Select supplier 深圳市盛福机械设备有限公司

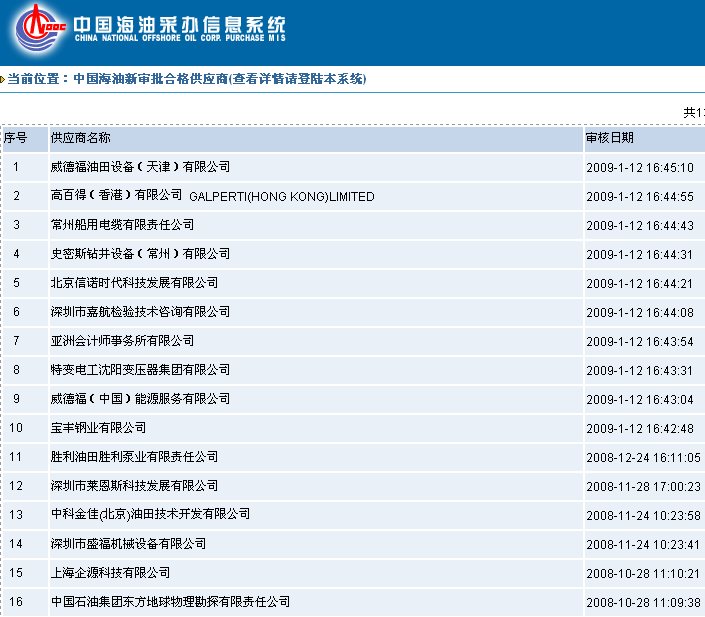[x=129, y=544]
